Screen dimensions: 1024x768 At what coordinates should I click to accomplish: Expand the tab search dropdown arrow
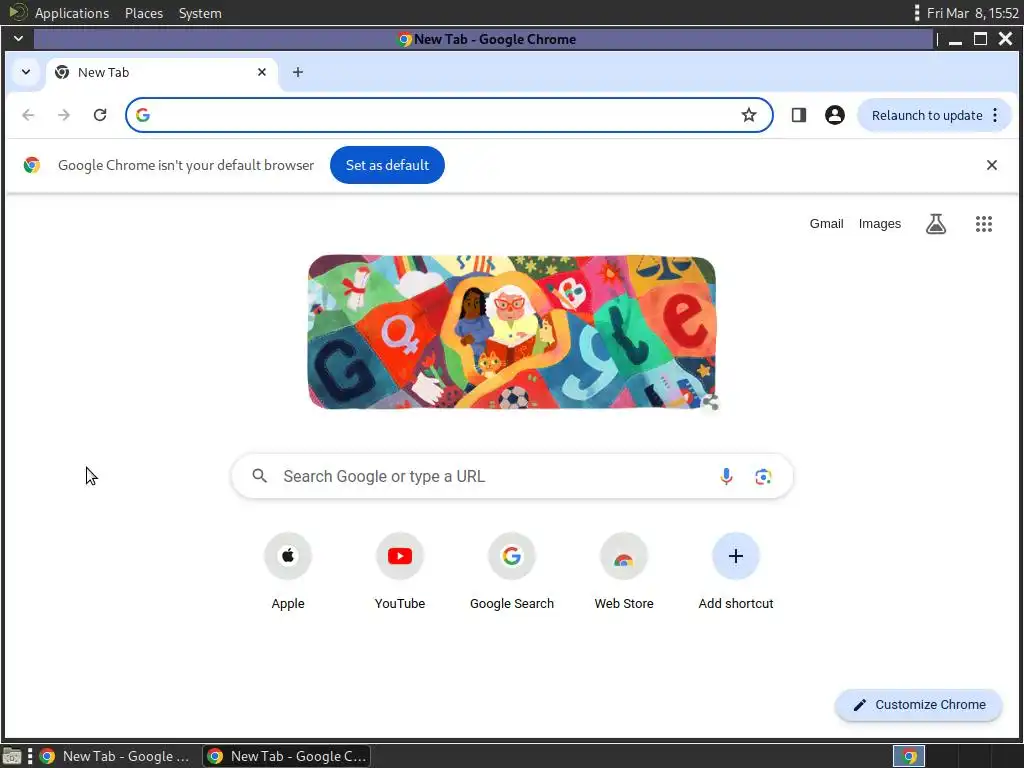click(x=25, y=72)
